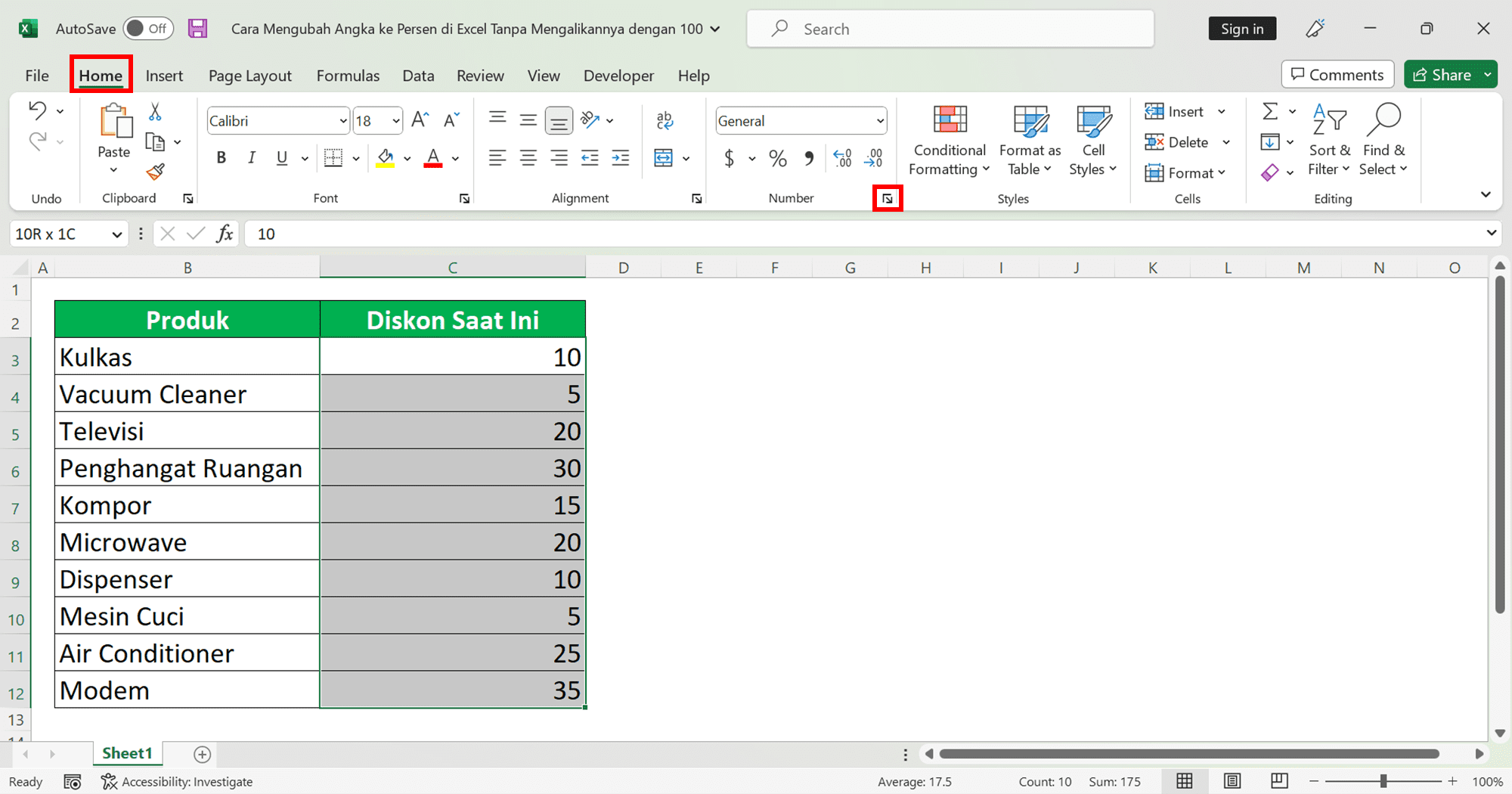Click the Share button
The width and height of the screenshot is (1512, 794).
[1442, 75]
